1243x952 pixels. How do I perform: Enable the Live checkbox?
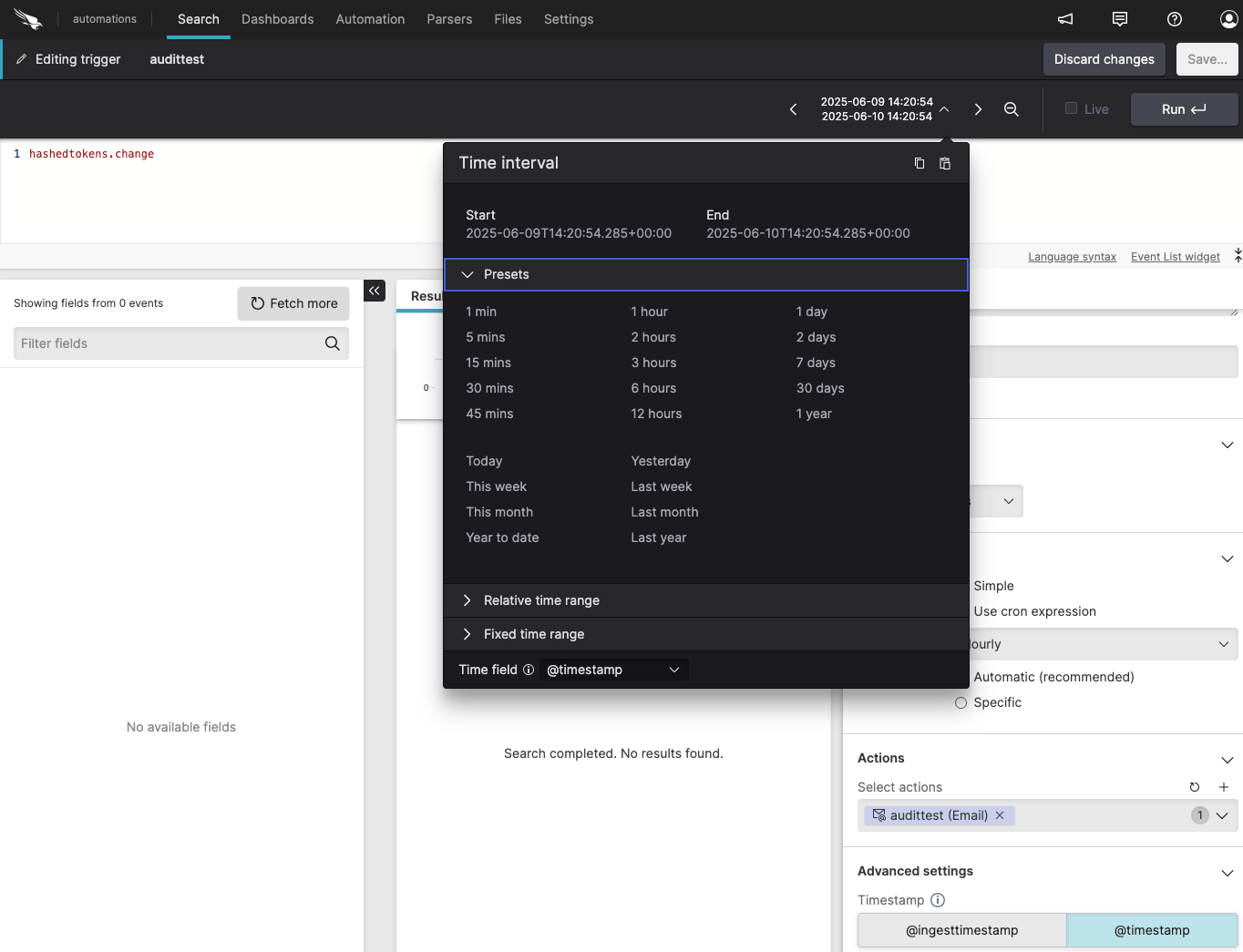pyautogui.click(x=1071, y=107)
